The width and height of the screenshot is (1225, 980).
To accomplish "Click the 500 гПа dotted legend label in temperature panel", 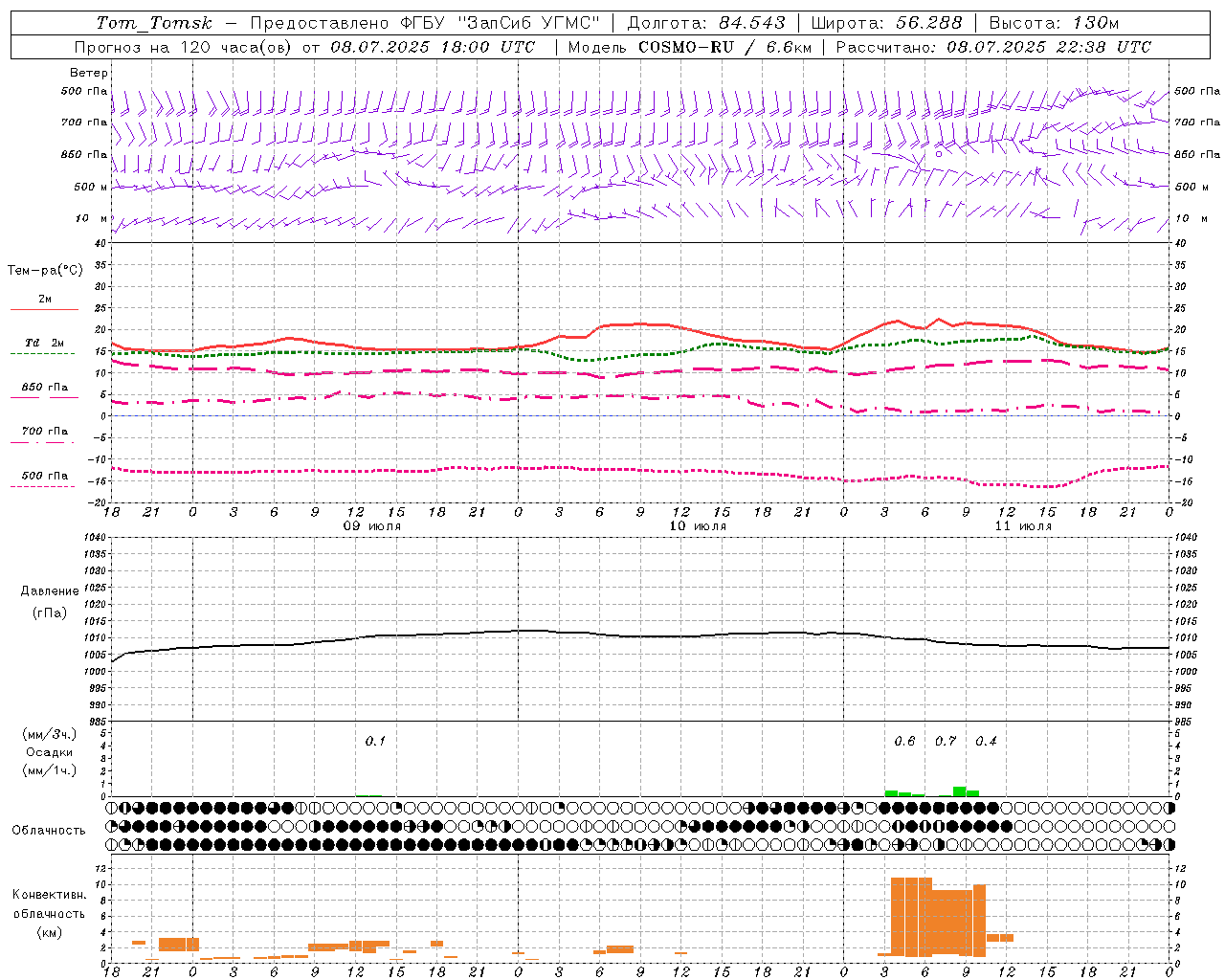I will coord(45,476).
